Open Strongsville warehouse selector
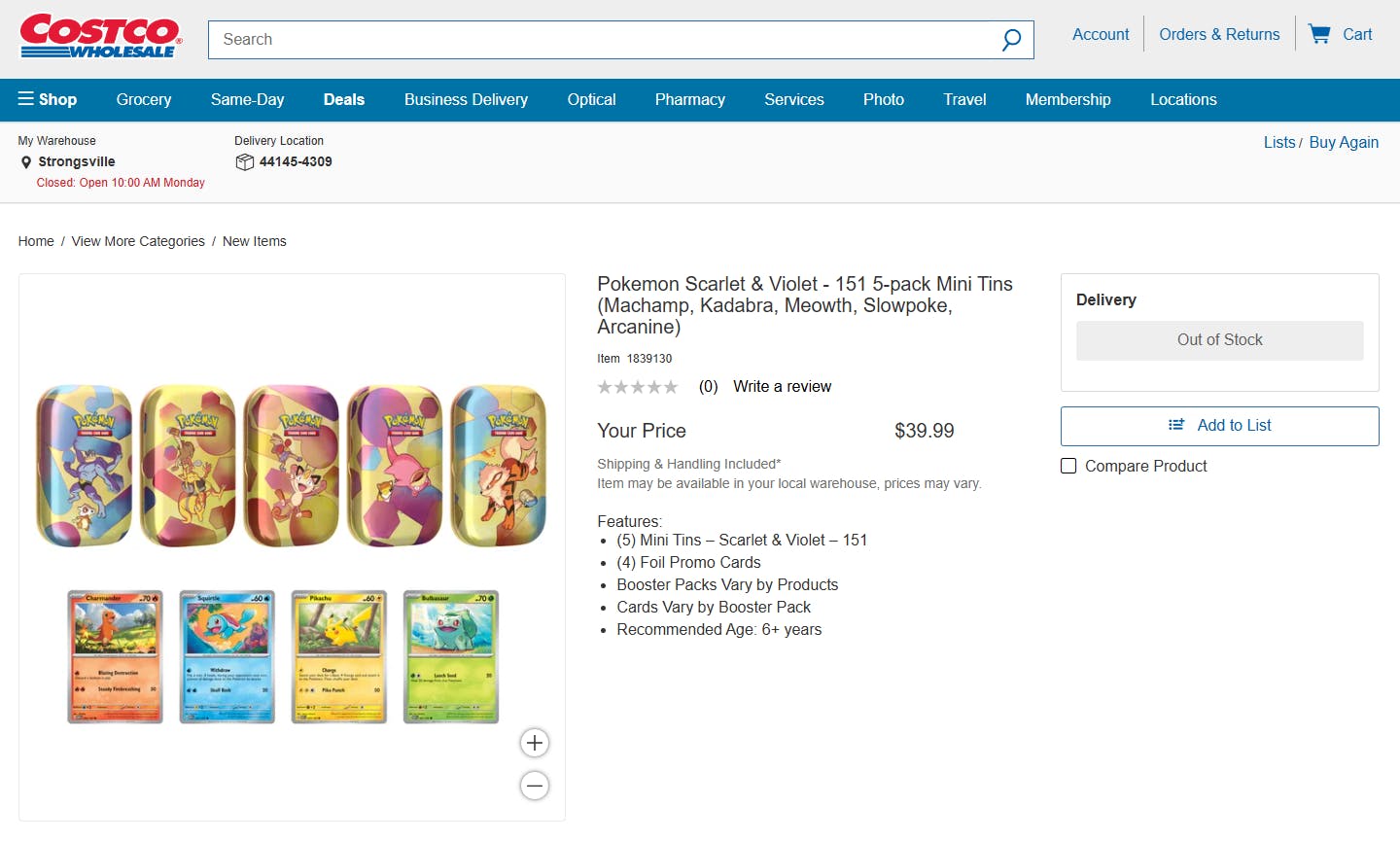The image size is (1400, 841). [77, 161]
